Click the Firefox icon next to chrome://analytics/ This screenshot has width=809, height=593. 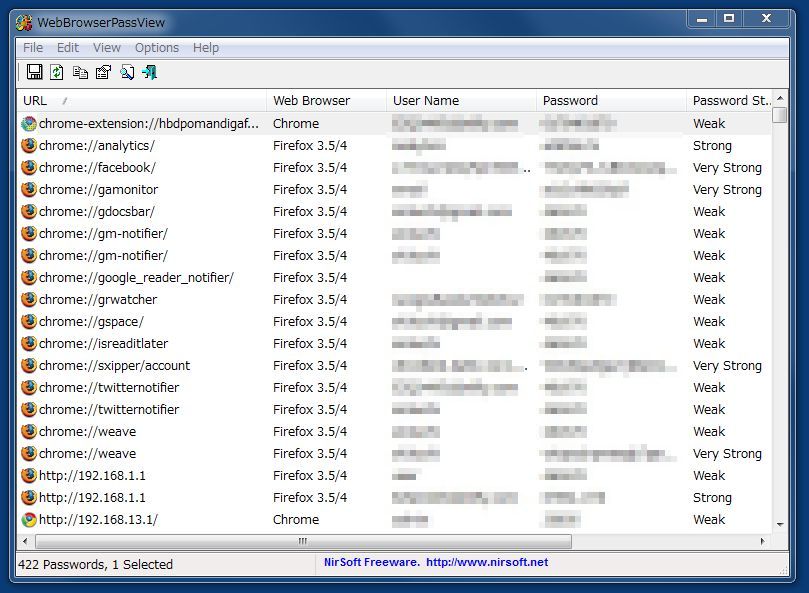point(29,146)
